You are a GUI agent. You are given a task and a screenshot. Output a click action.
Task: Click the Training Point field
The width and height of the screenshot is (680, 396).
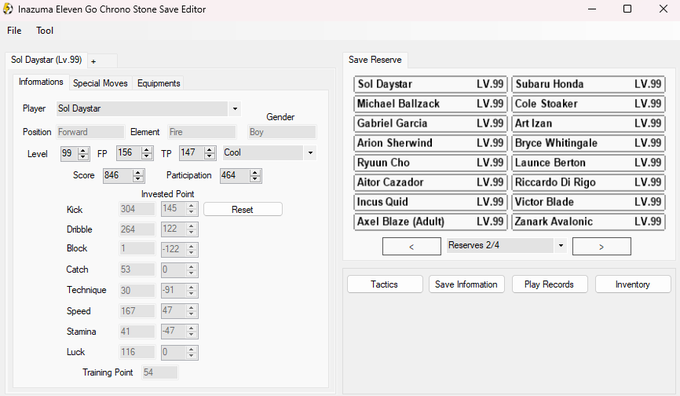point(159,373)
